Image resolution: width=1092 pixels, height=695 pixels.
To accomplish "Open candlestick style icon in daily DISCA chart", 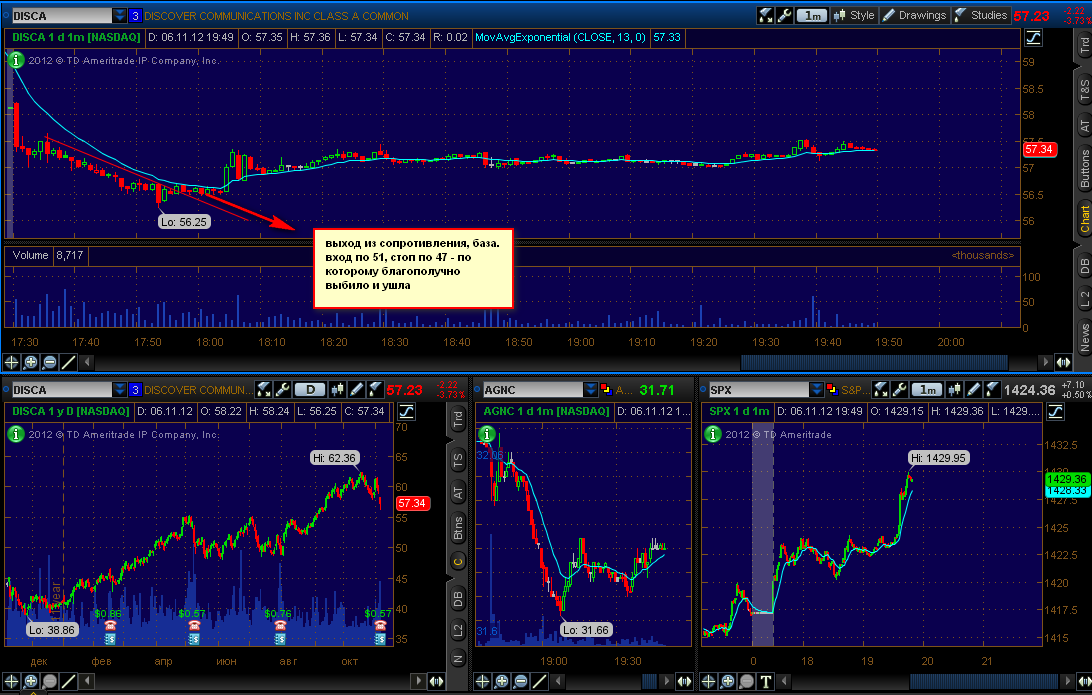I will [337, 390].
